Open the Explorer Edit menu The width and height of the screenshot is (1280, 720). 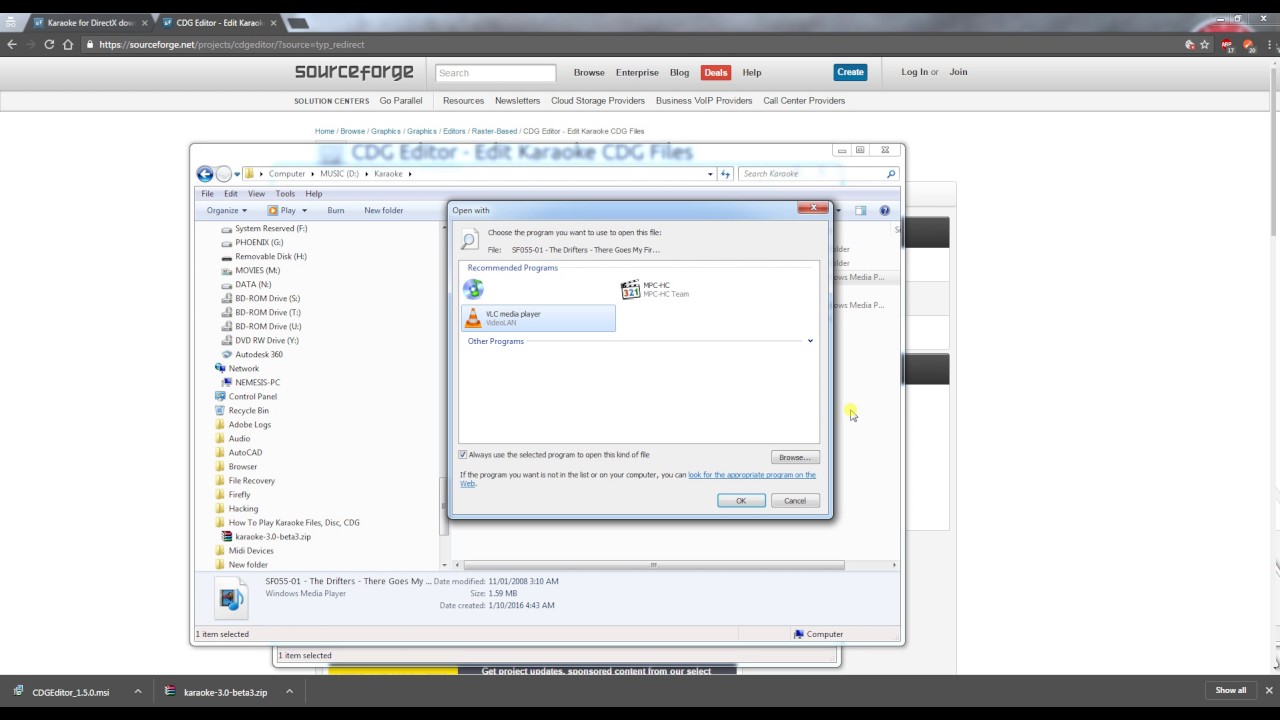click(x=231, y=194)
